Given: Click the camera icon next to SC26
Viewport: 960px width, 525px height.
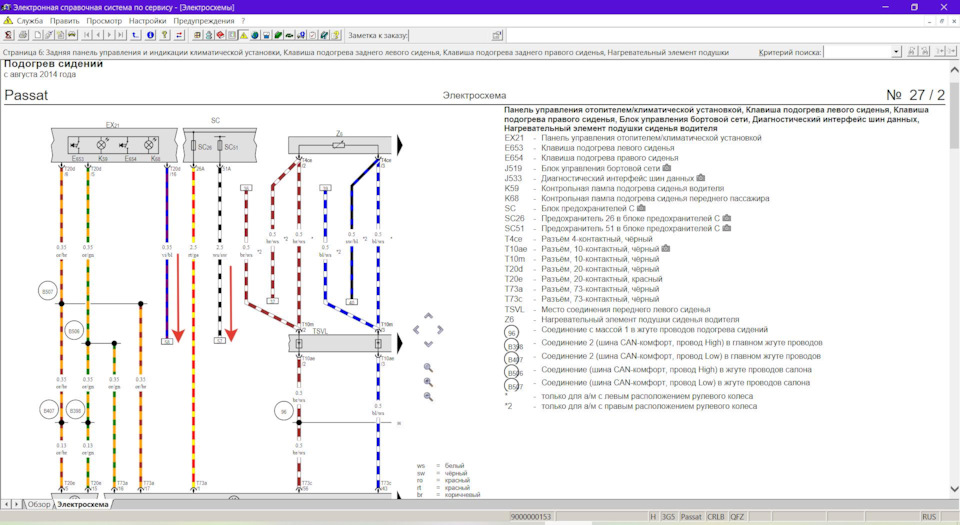Looking at the screenshot, I should point(727,218).
